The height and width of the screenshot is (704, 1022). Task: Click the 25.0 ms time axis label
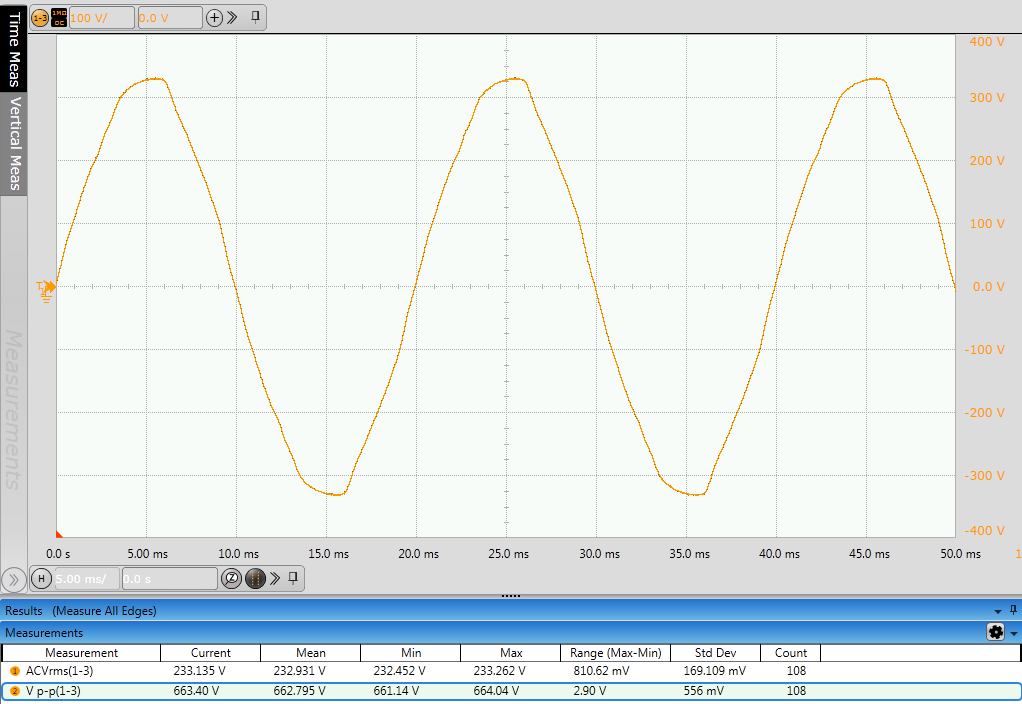coord(508,554)
